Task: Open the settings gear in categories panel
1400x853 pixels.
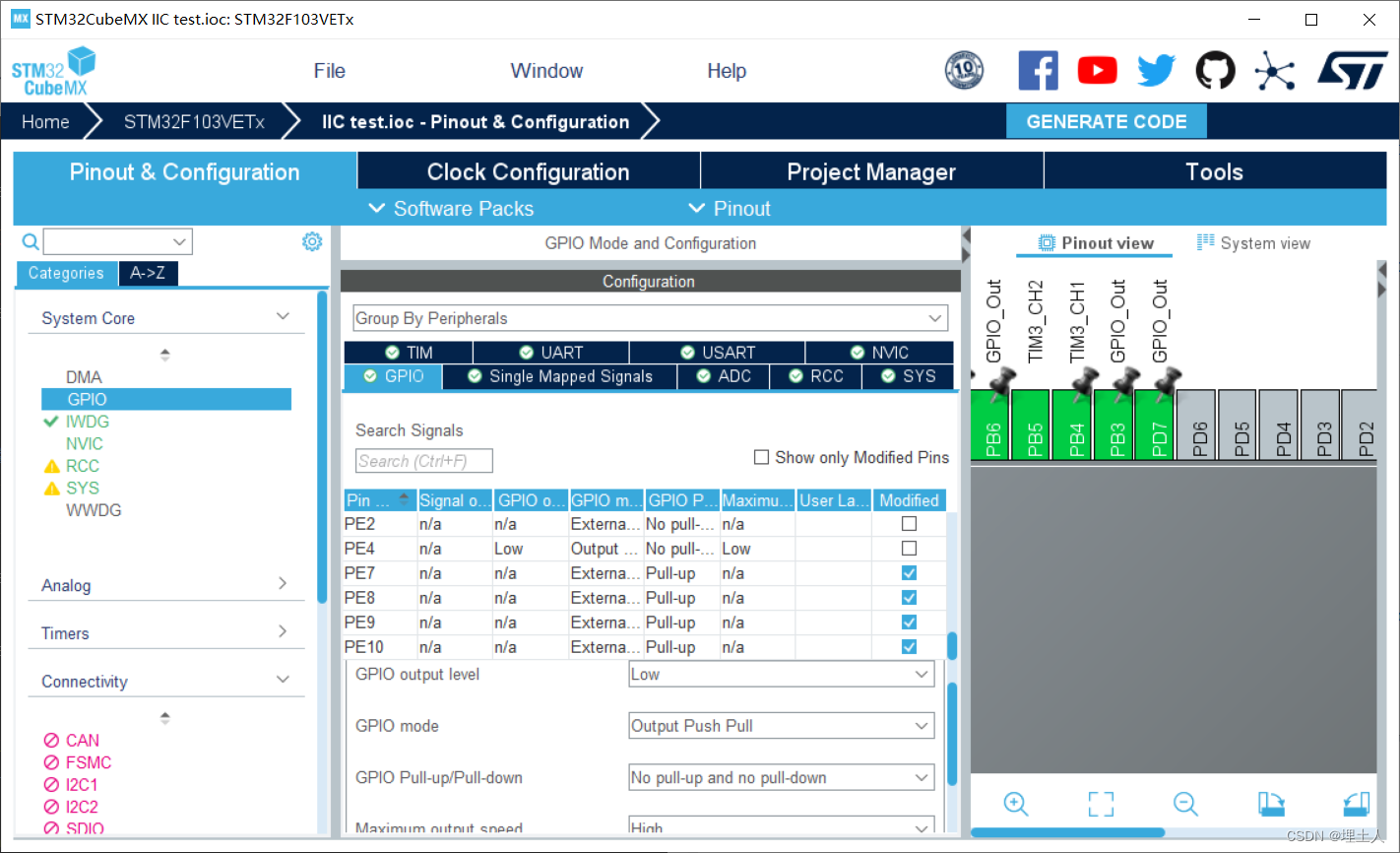Action: click(x=312, y=241)
